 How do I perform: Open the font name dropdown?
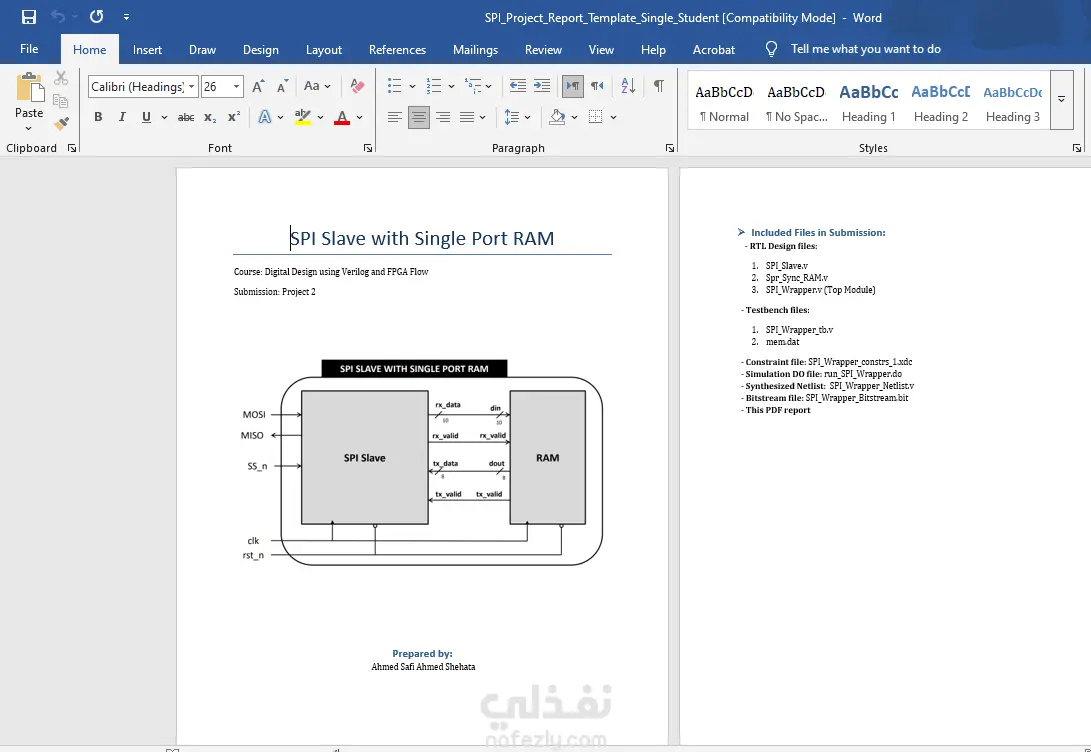191,87
